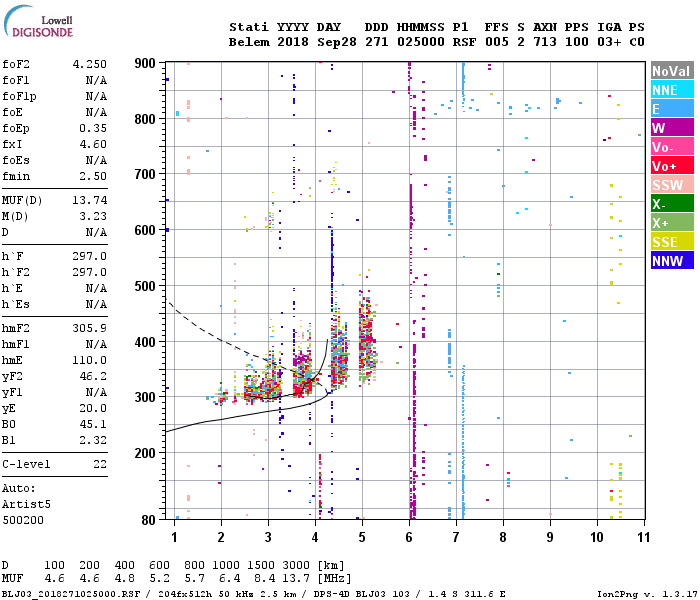Click the 11 MHz frequency axis label
700x600 pixels.
point(643,537)
